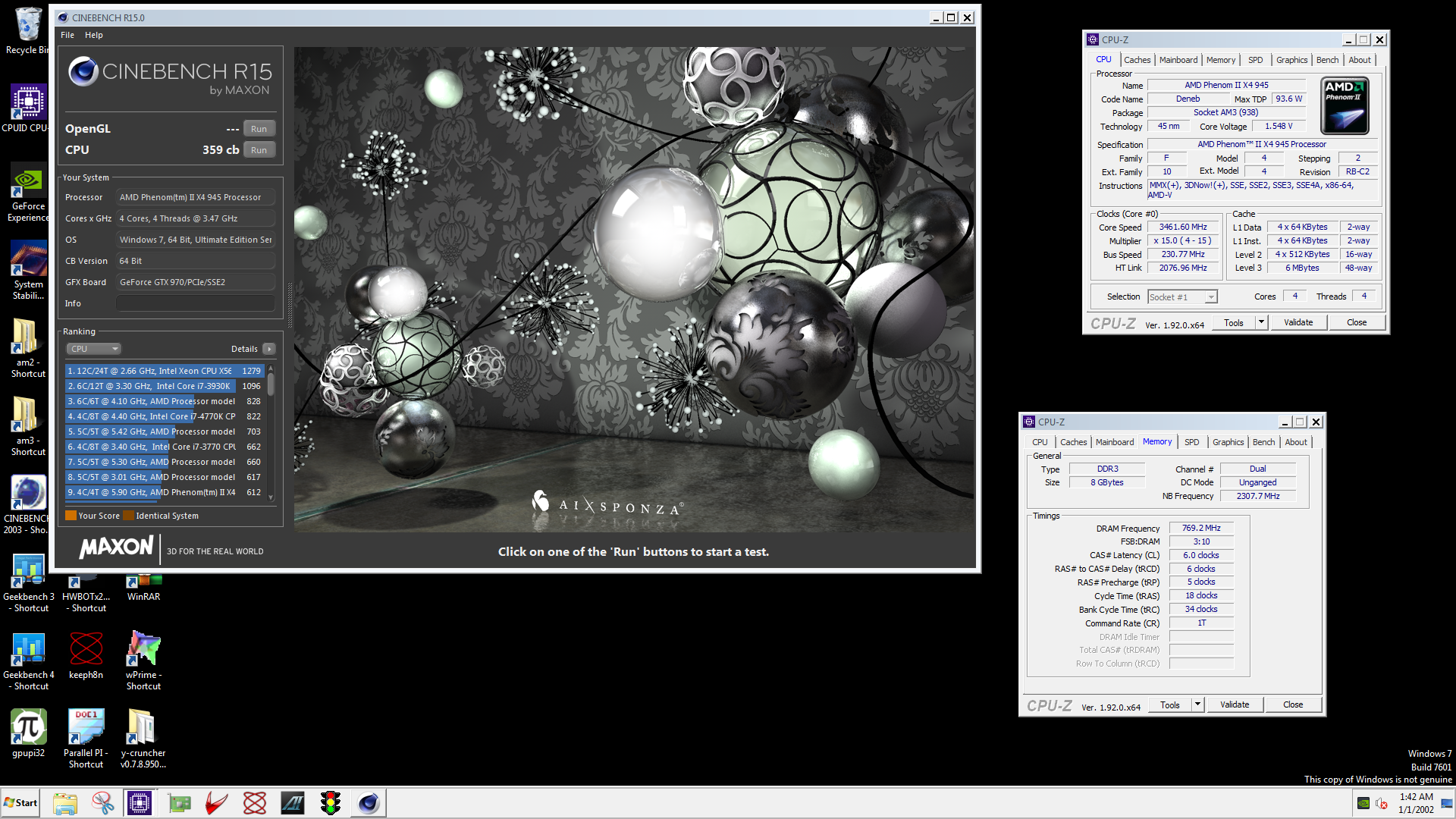Select ranking row 4 Core i7-4770K
Screen dimensions: 1456x819
[x=165, y=416]
